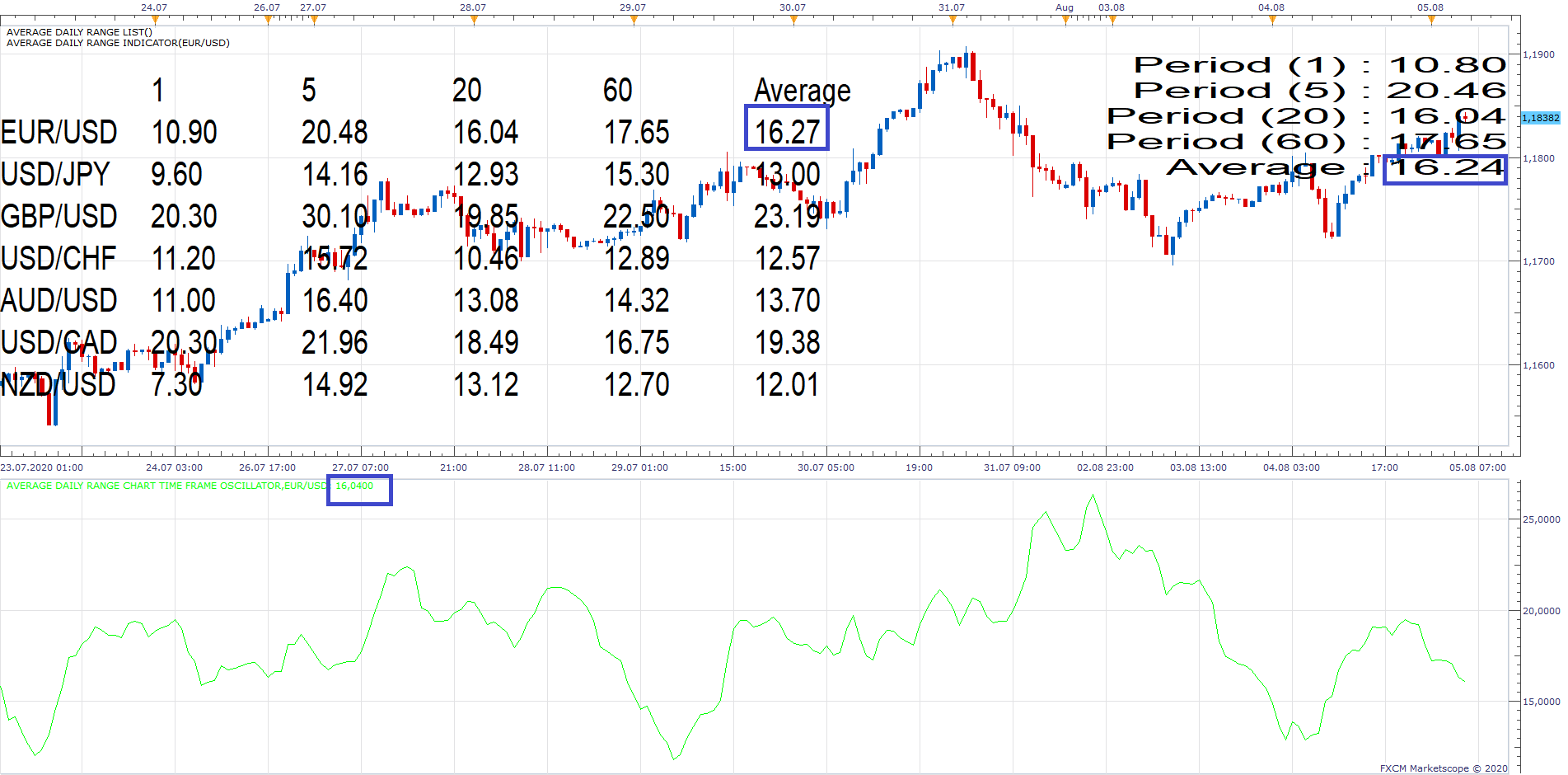Select the GBP/USD 1-period value 20.30
1568x775 pixels.
coord(184,216)
